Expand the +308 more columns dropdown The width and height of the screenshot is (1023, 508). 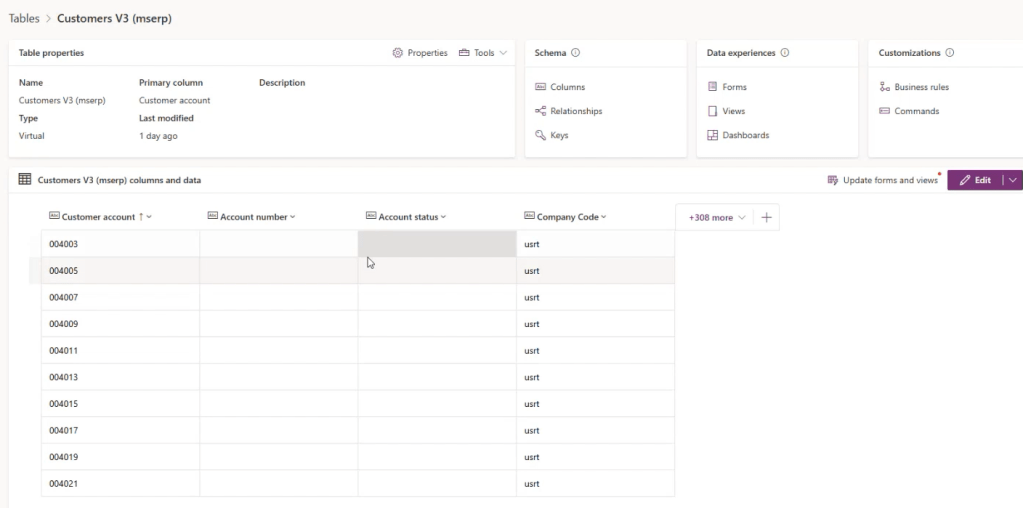(716, 217)
